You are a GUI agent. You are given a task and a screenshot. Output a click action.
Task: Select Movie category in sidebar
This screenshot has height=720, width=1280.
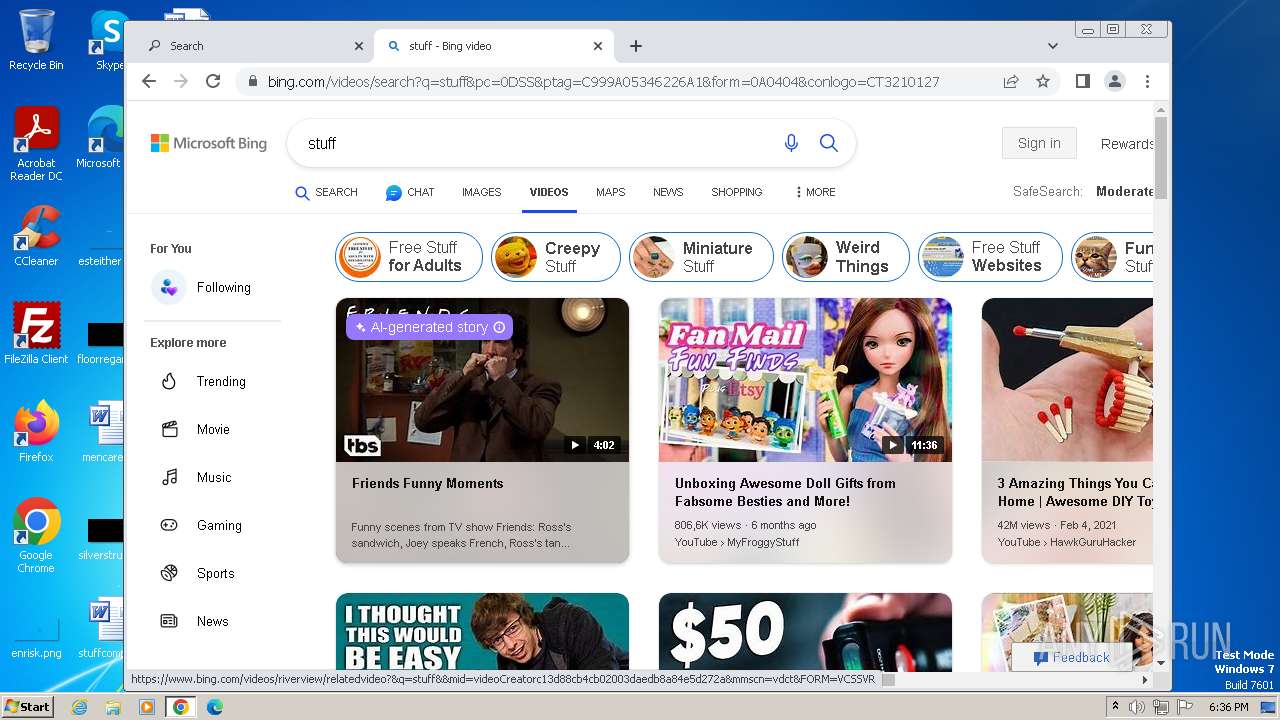tap(195, 429)
